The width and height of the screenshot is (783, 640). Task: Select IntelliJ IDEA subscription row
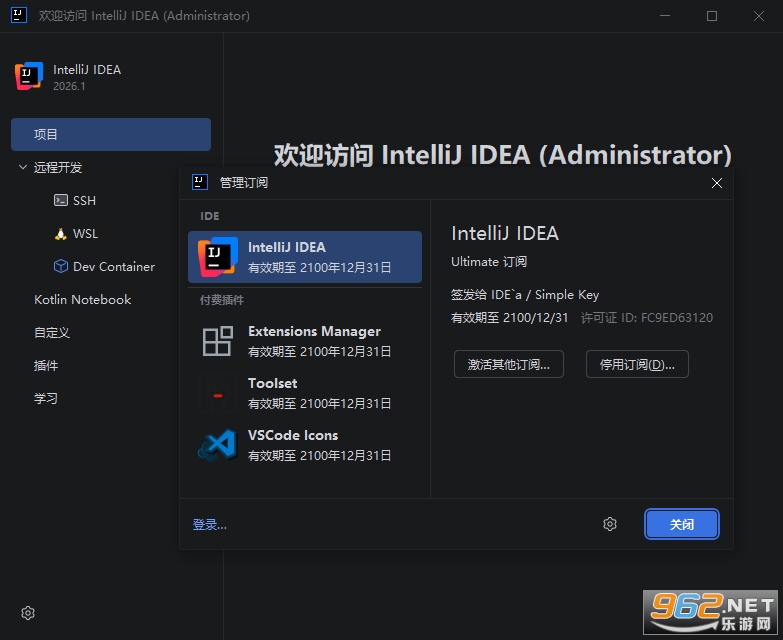[x=305, y=257]
